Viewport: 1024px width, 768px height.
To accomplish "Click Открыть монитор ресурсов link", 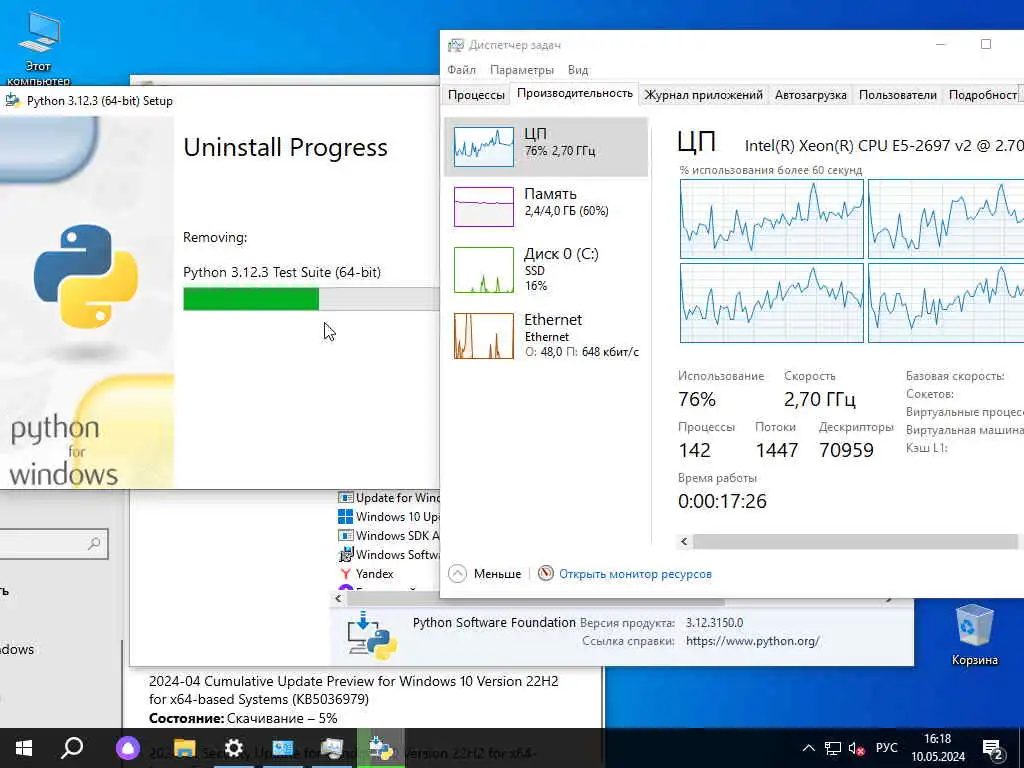I will point(635,574).
